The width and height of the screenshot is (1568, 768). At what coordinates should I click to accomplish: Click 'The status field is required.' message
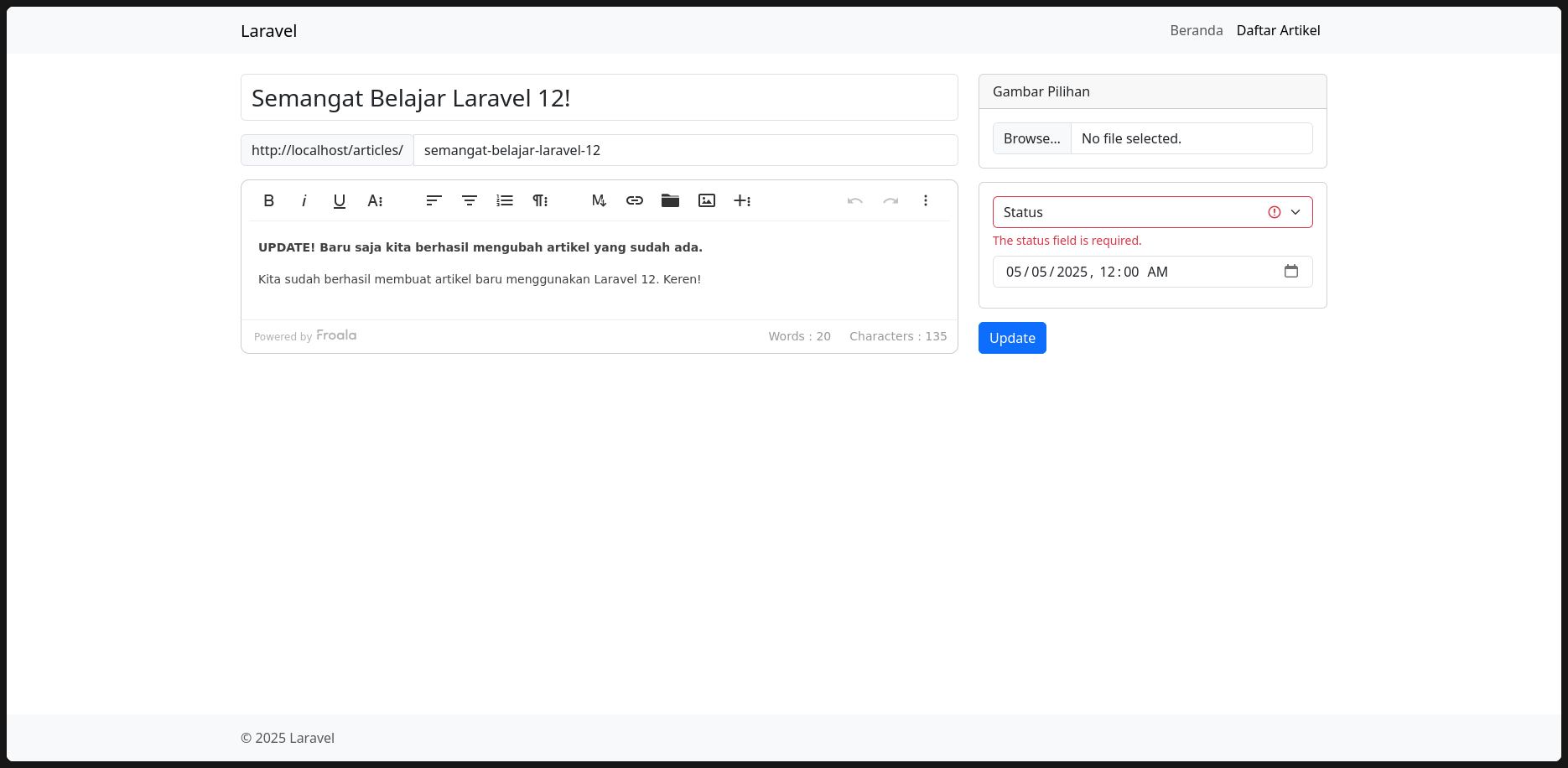tap(1067, 241)
